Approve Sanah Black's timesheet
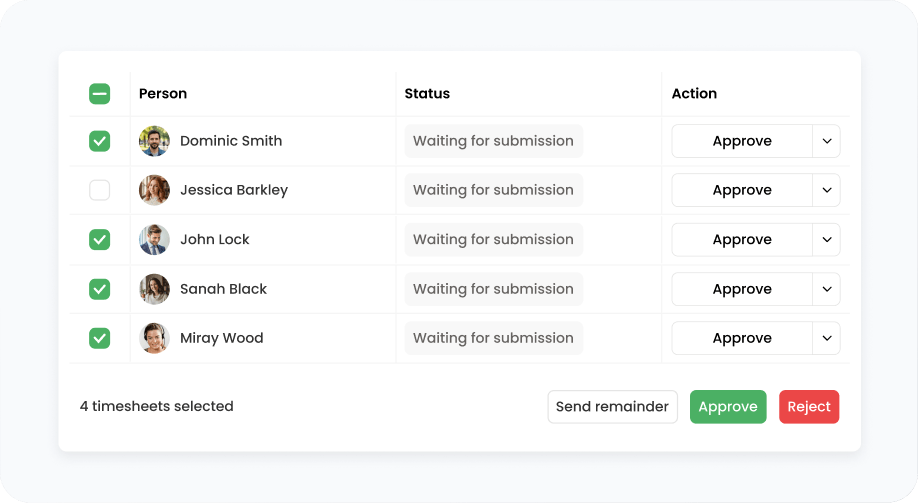Screen dimensions: 918x503 click(x=742, y=289)
